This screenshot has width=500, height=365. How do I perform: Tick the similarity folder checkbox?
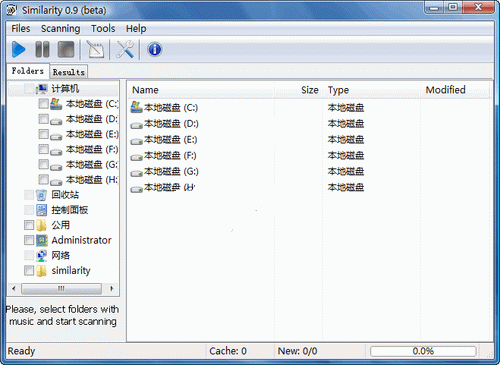(x=29, y=270)
